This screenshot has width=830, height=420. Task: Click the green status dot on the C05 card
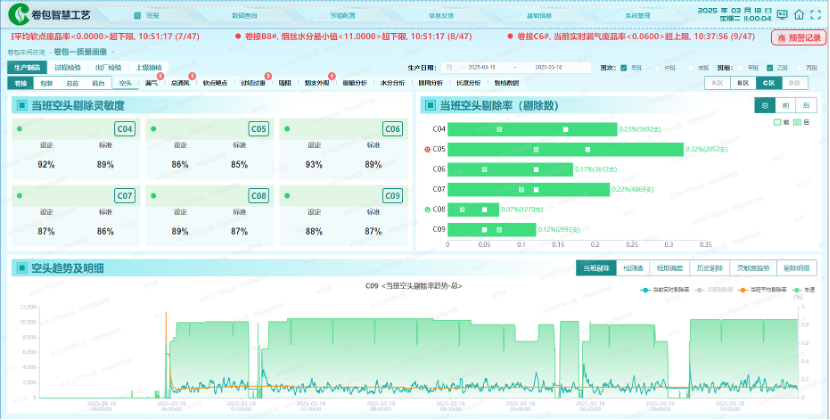point(154,129)
